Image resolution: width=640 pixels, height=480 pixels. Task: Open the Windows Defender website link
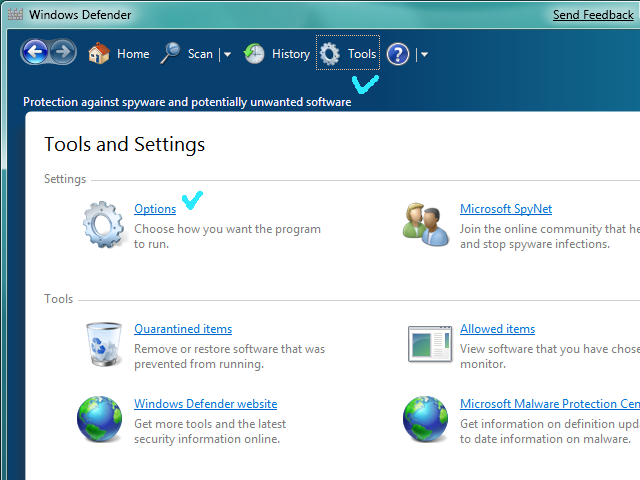205,404
